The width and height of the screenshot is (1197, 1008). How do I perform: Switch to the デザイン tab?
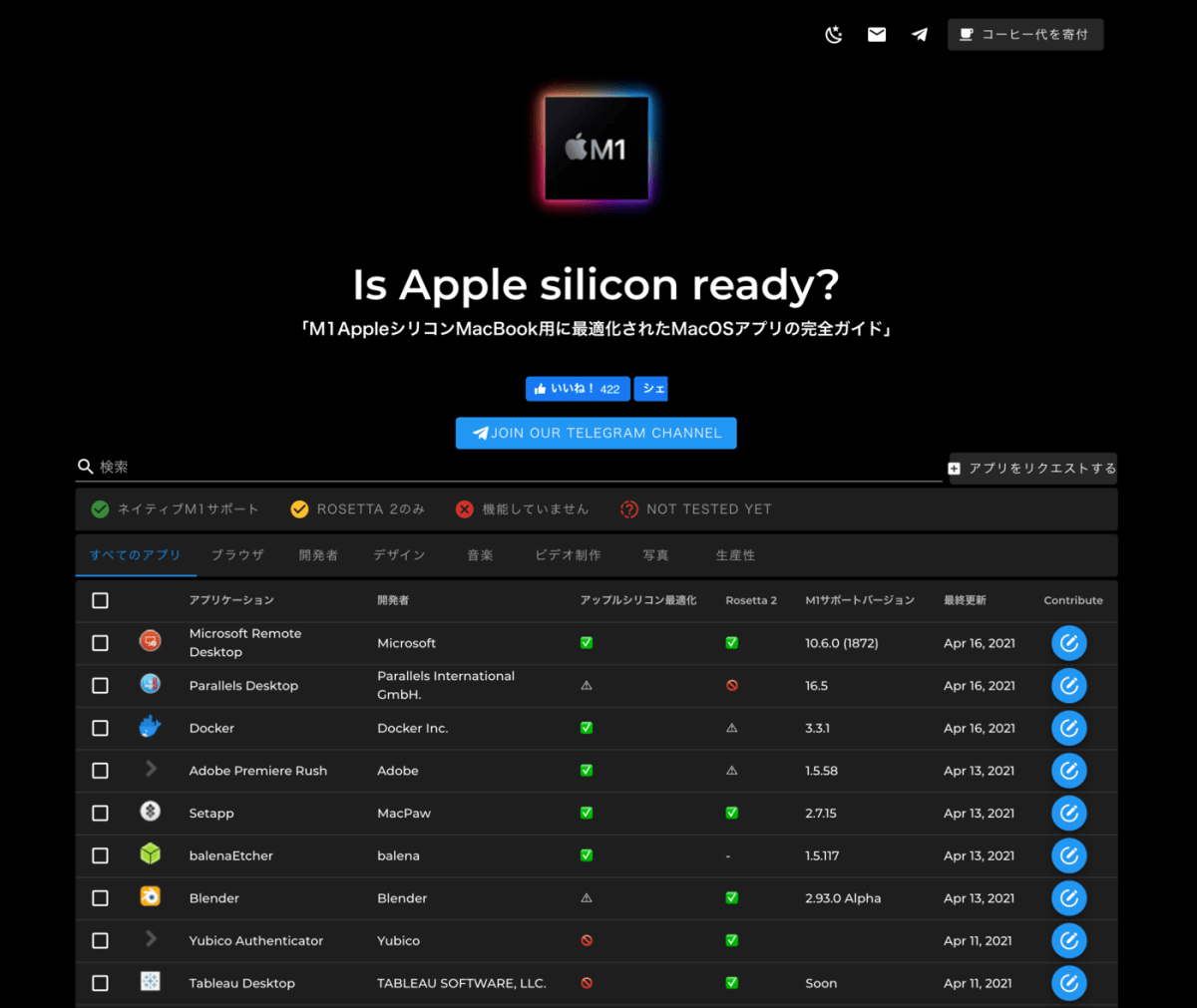pyautogui.click(x=399, y=555)
